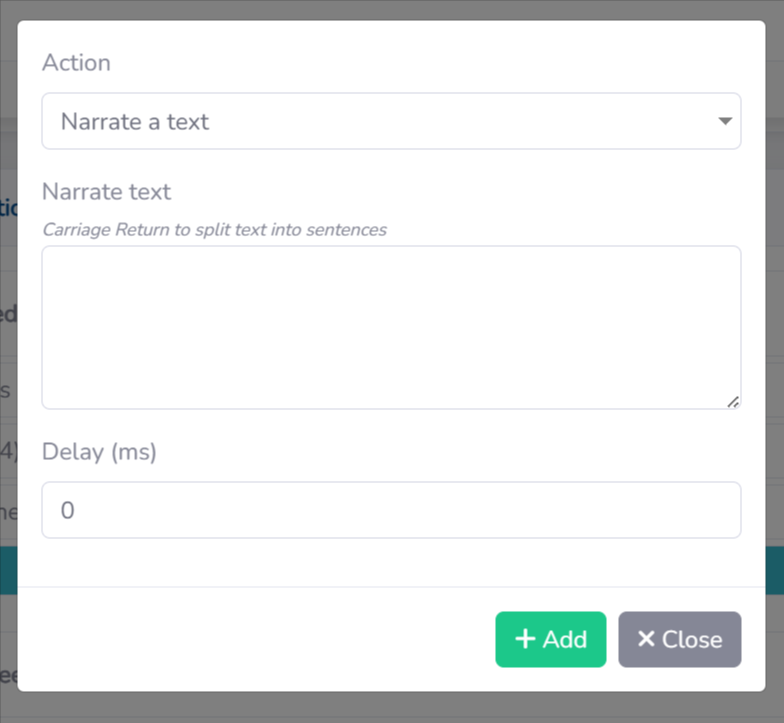Grab the textarea resize handle corner
Screen dimensions: 784x723
733,401
